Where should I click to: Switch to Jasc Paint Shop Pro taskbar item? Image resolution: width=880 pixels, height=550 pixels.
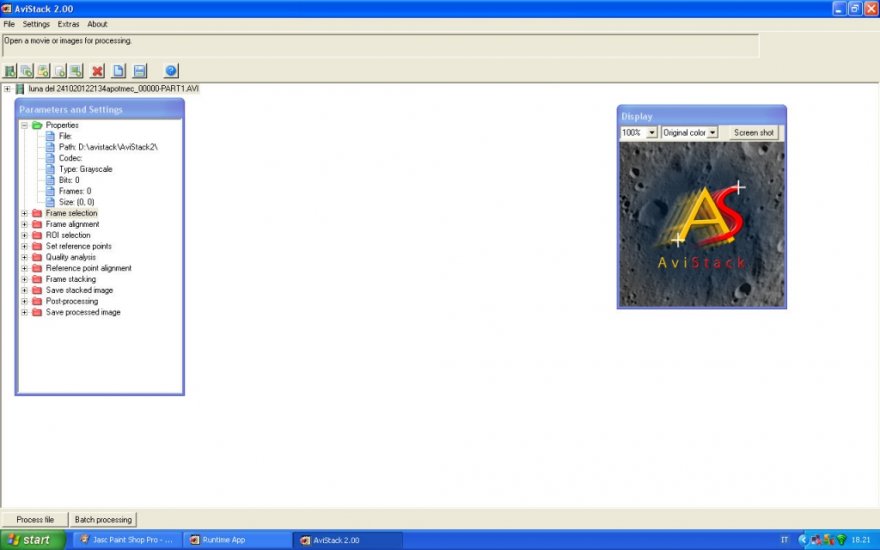coord(127,540)
